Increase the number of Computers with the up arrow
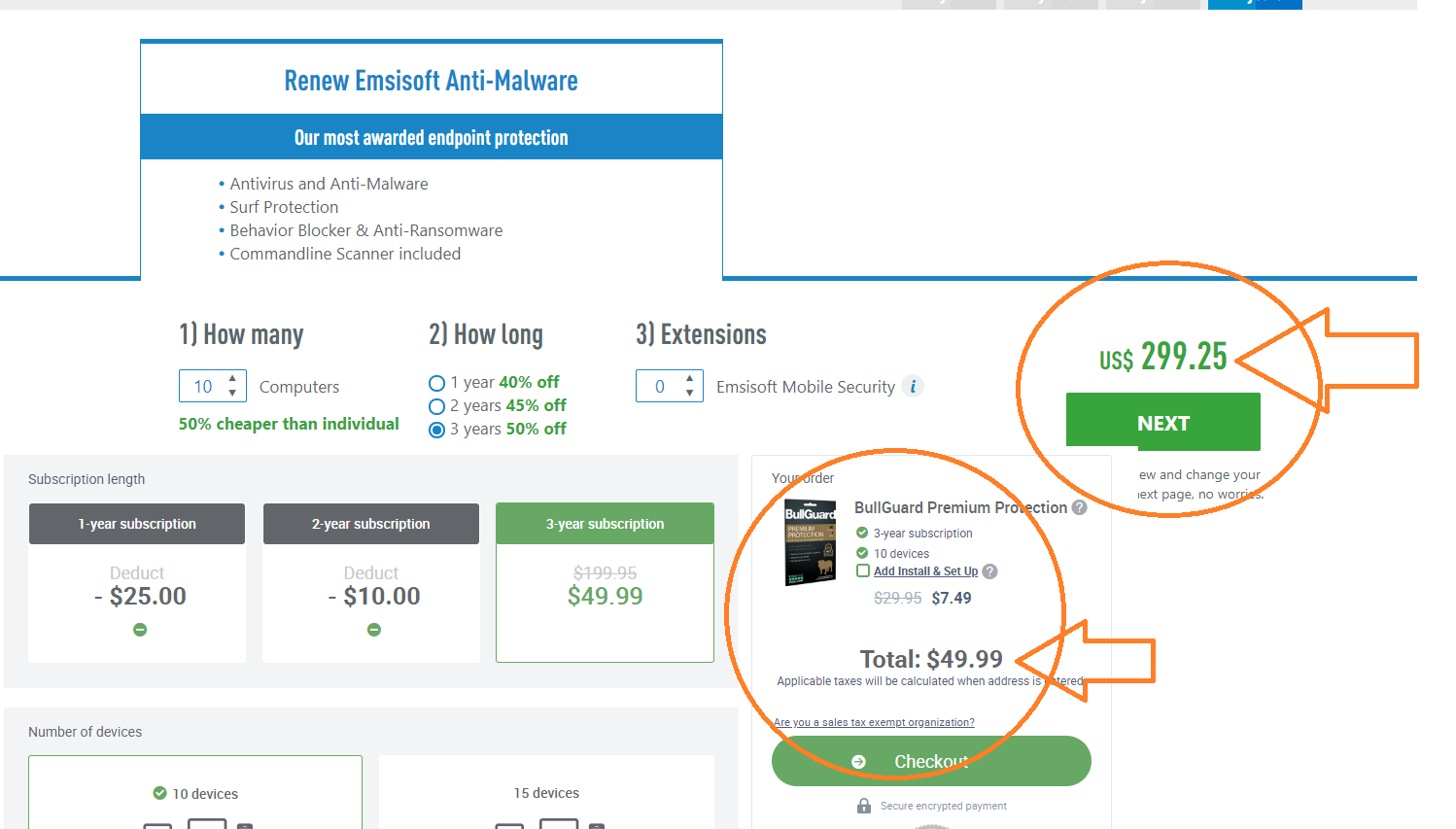This screenshot has height=829, width=1456. click(232, 379)
